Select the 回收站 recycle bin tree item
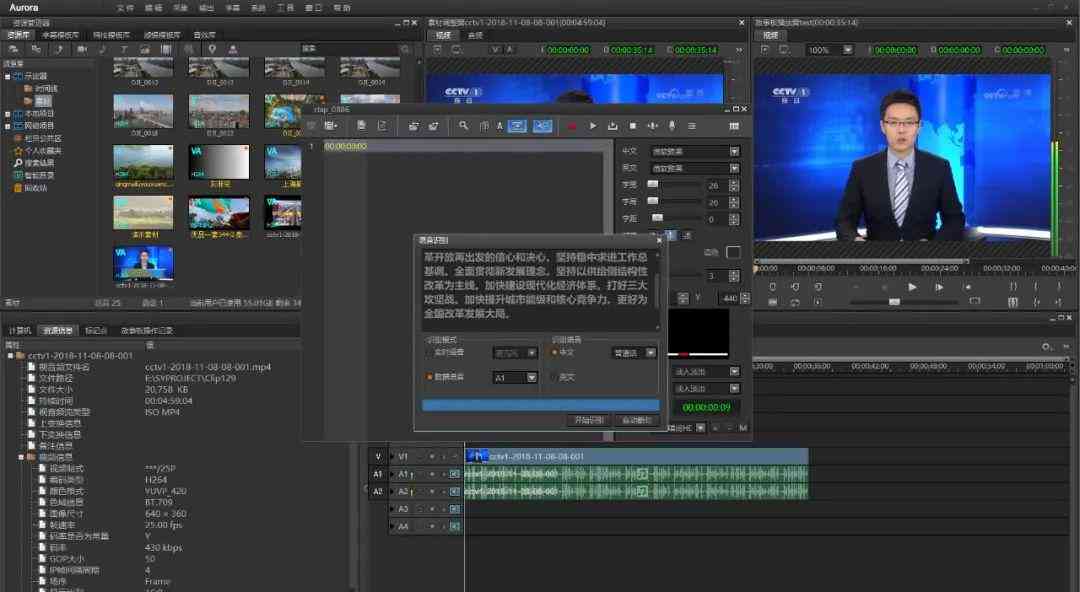 (x=35, y=188)
